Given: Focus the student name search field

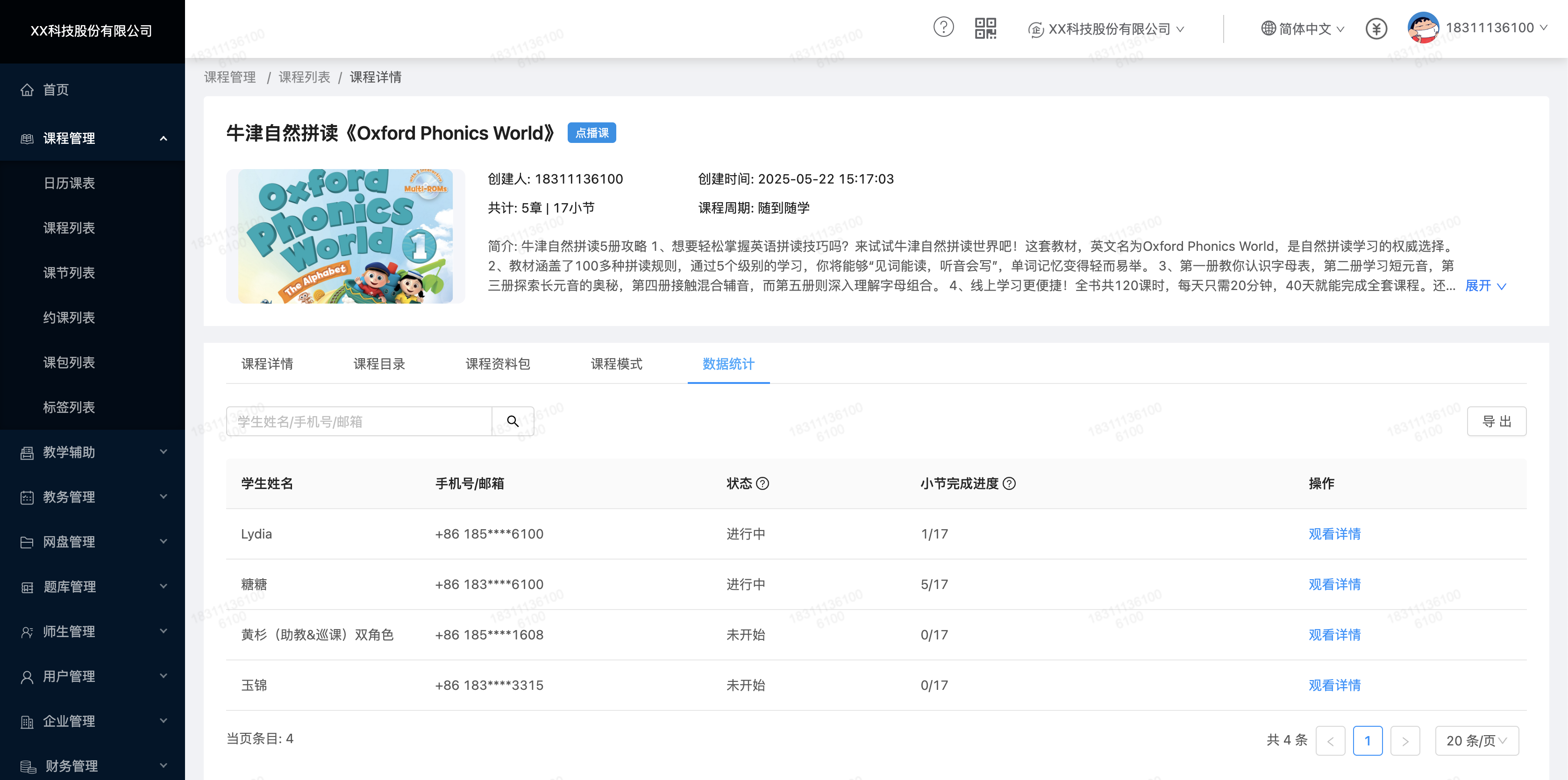Looking at the screenshot, I should click(359, 421).
